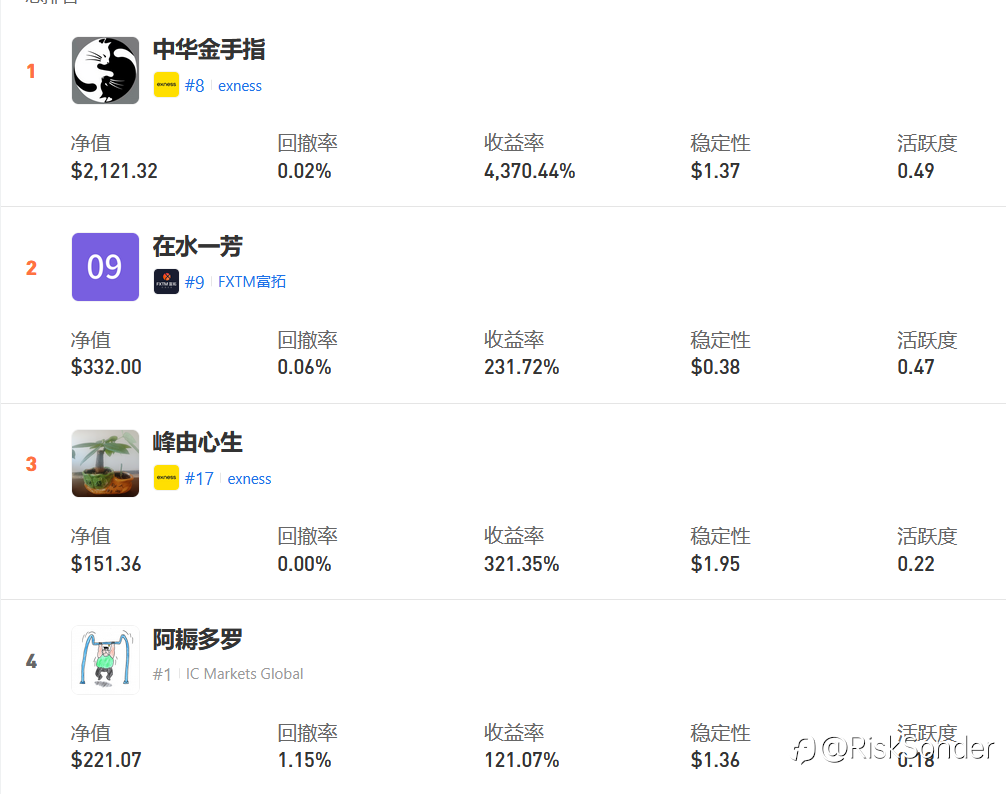Open the plant avatar of 峰由心生
The width and height of the screenshot is (1006, 794).
[x=105, y=463]
